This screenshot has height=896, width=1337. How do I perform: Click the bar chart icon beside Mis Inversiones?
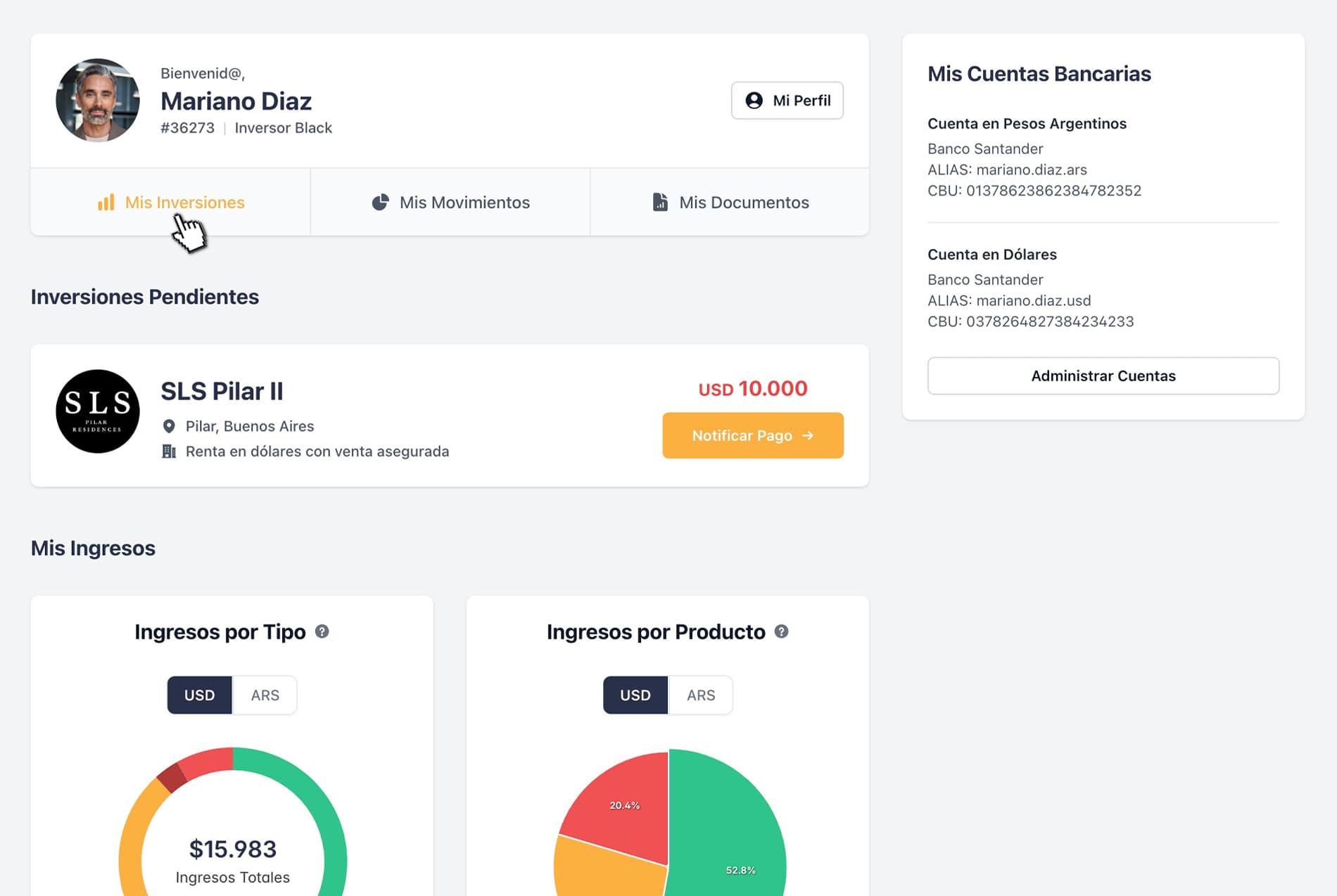[x=106, y=203]
